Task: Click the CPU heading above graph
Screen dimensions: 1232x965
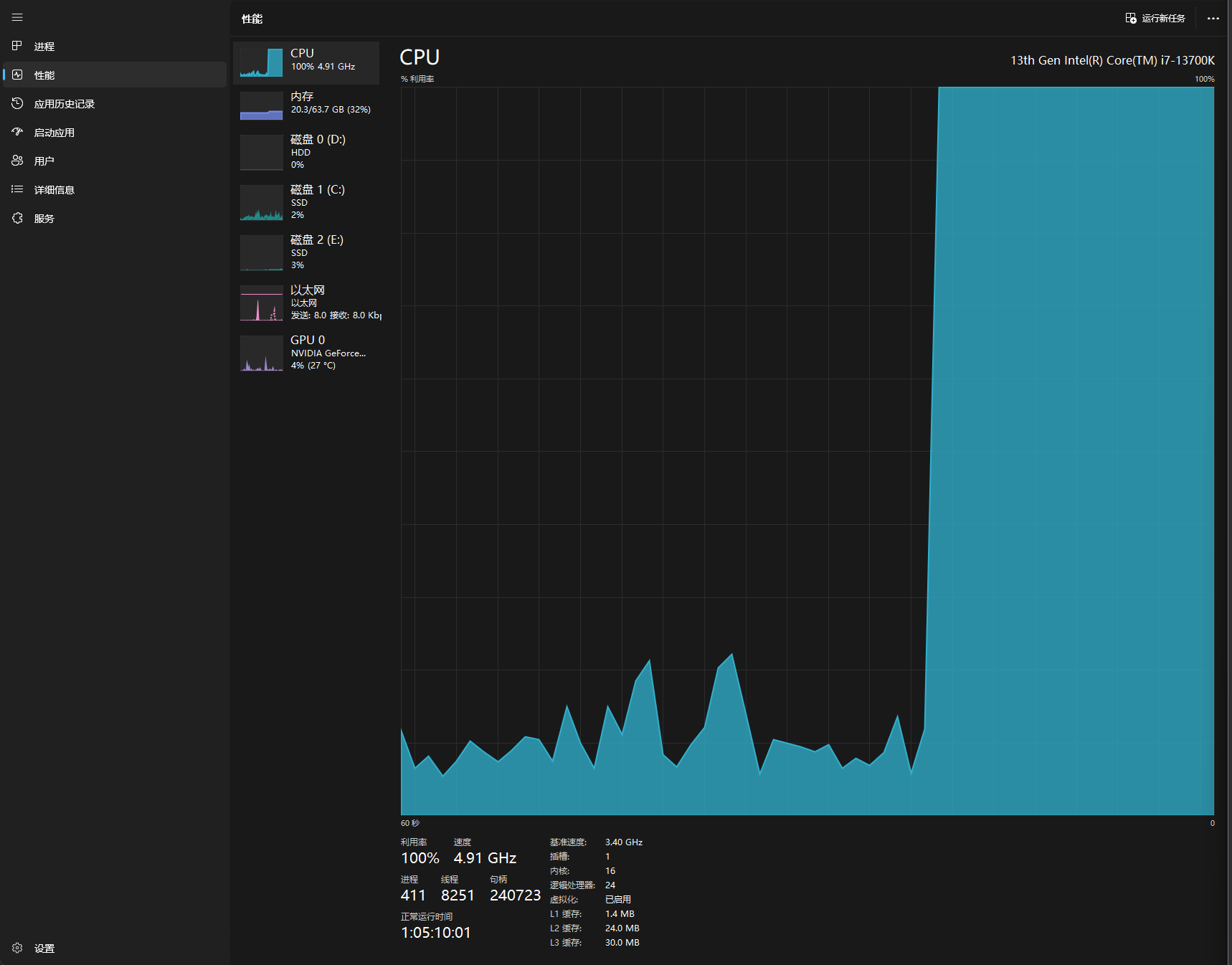Action: [x=420, y=57]
